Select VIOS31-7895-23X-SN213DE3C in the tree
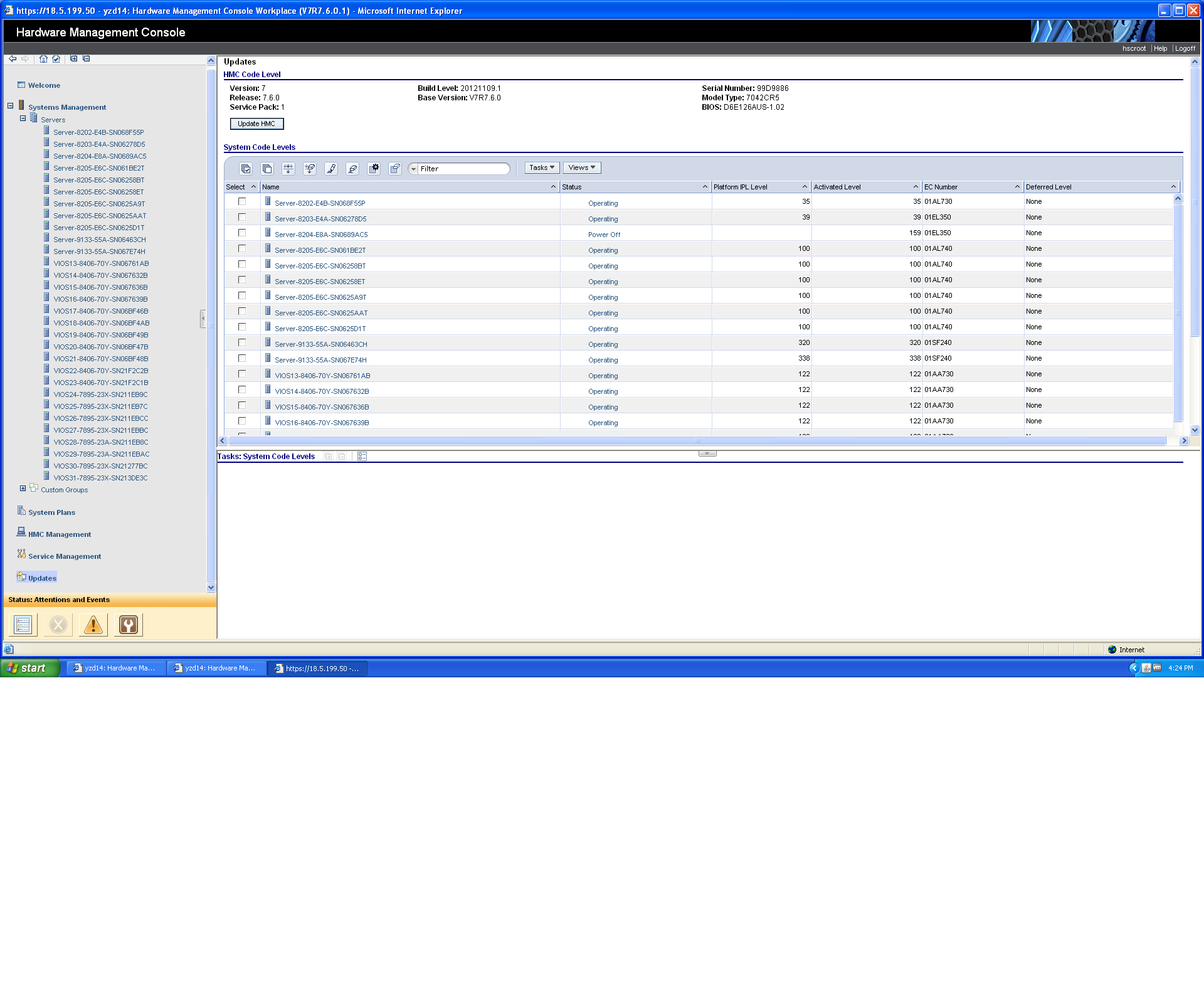This screenshot has height=1006, width=1204. [x=100, y=479]
